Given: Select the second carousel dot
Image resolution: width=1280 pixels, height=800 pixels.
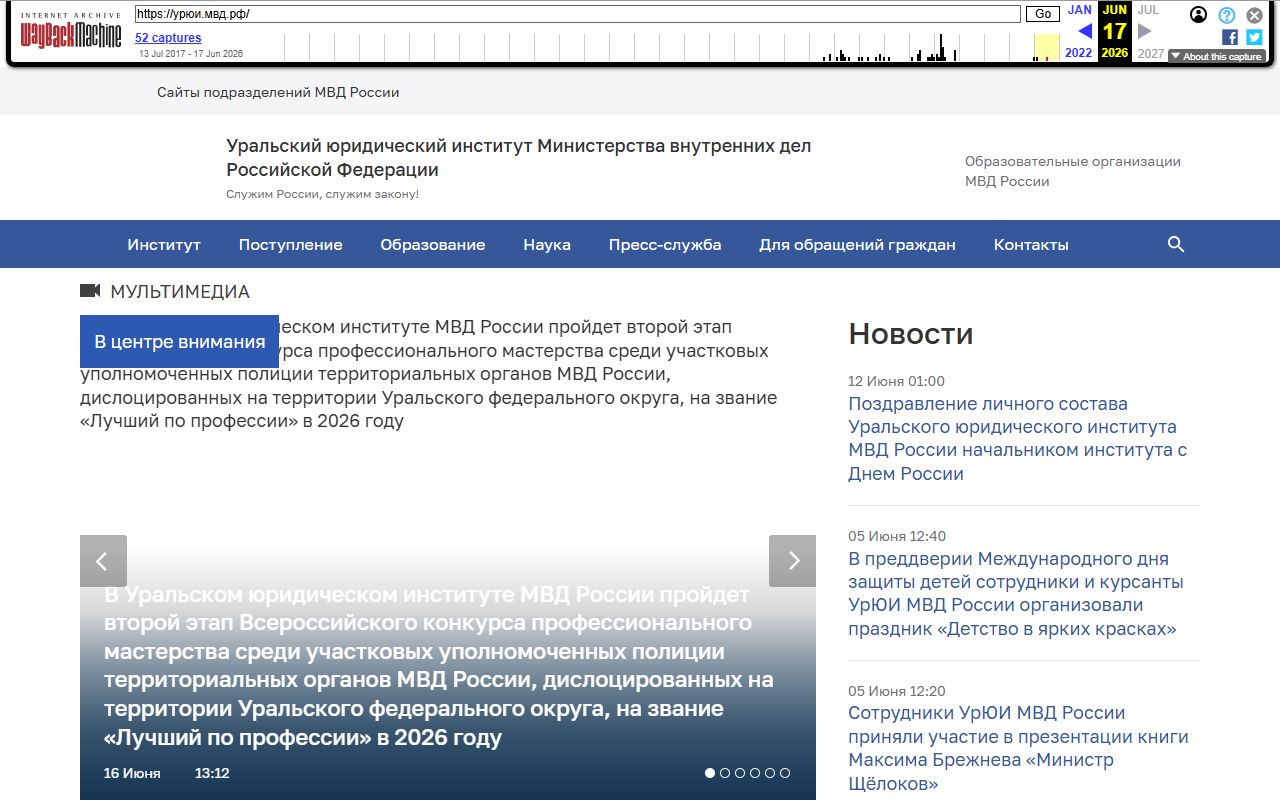Looking at the screenshot, I should pos(725,773).
